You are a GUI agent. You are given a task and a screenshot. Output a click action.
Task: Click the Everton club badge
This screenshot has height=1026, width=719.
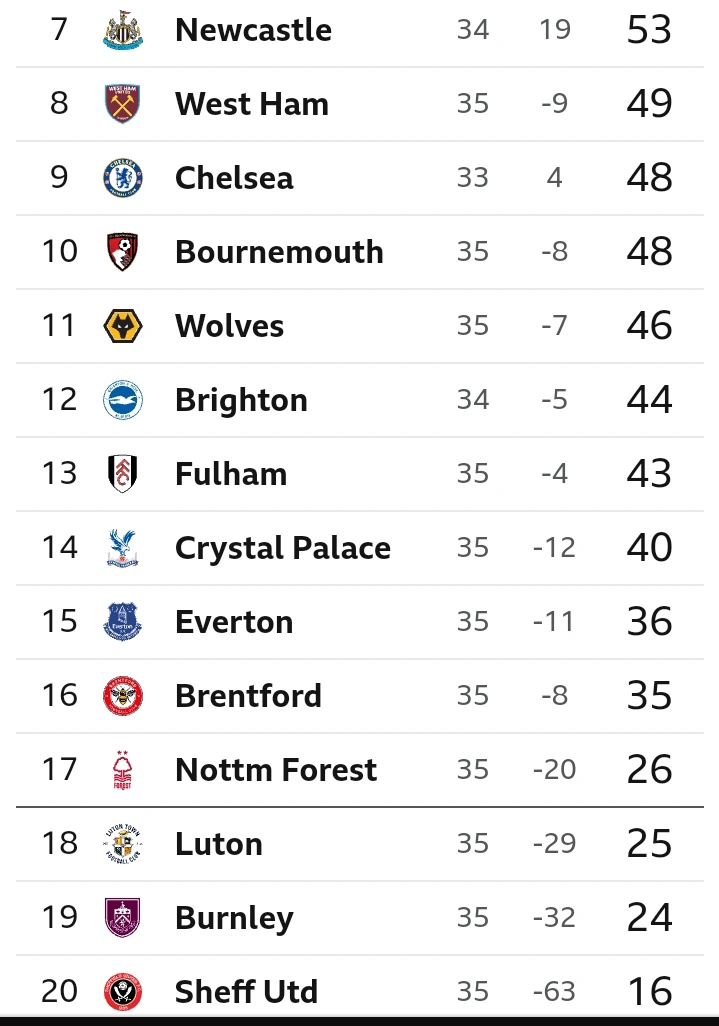pos(123,622)
